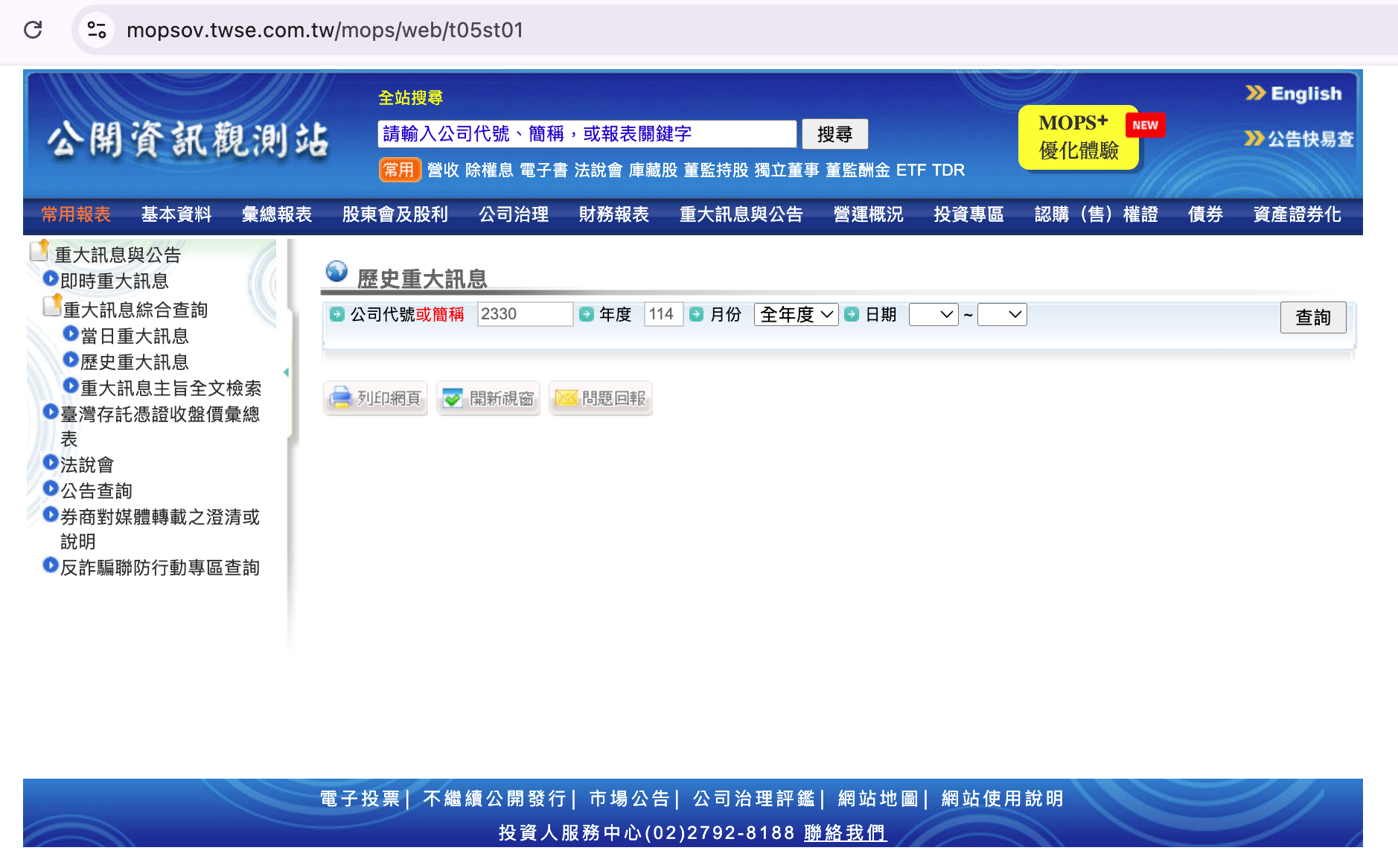Click the 查詢 query button
Screen dimensions: 1398x868
click(x=1313, y=317)
